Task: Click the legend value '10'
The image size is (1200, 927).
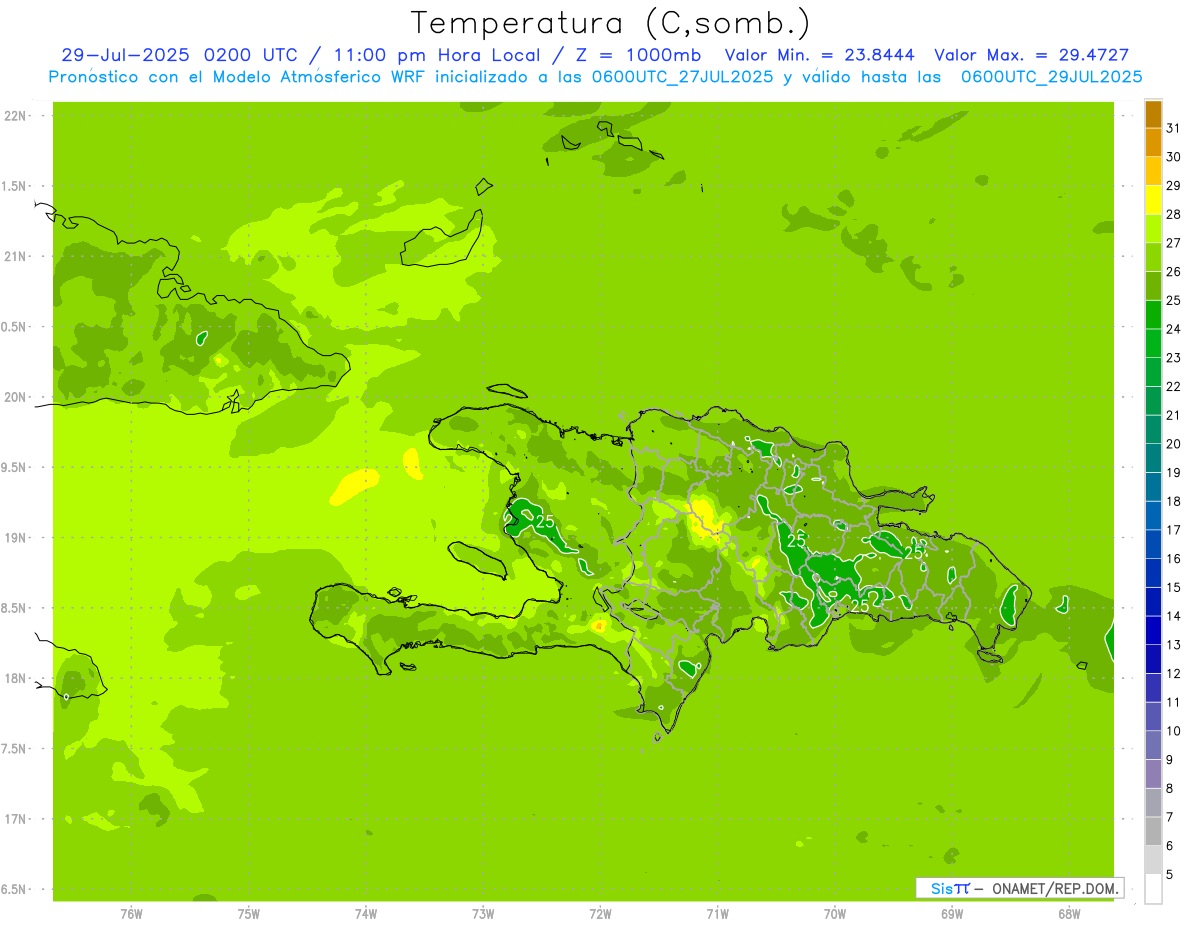Action: (x=1174, y=731)
